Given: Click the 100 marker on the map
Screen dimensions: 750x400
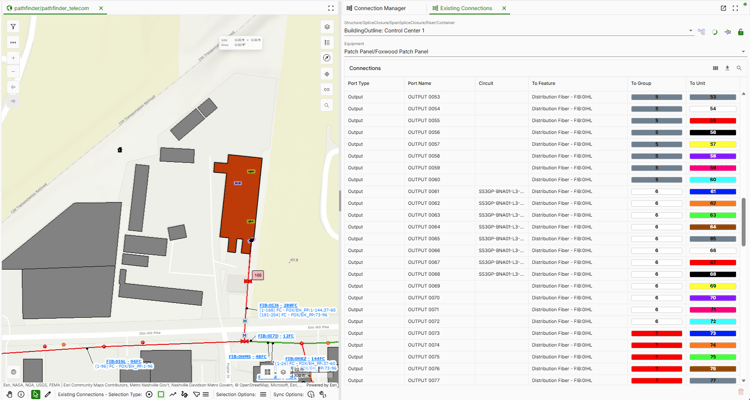Looking at the screenshot, I should coord(258,275).
